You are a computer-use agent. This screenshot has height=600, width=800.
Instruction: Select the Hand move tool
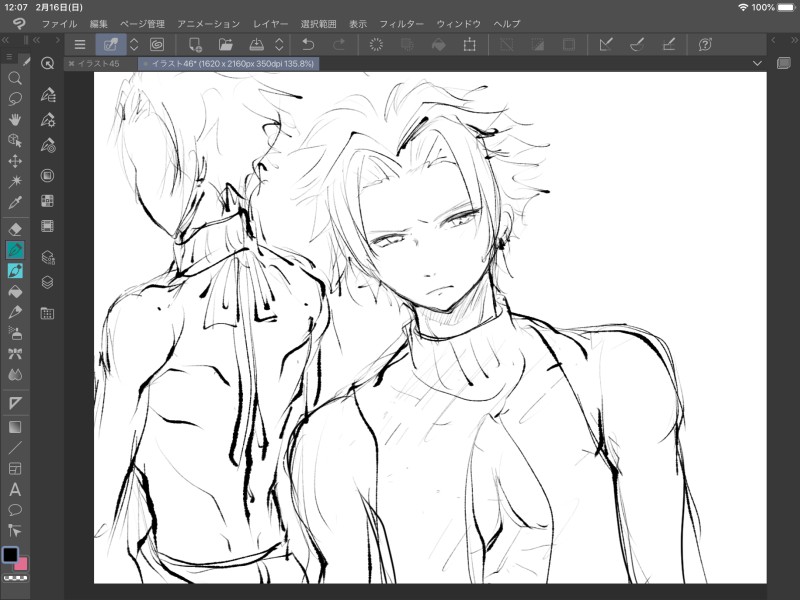tap(15, 119)
